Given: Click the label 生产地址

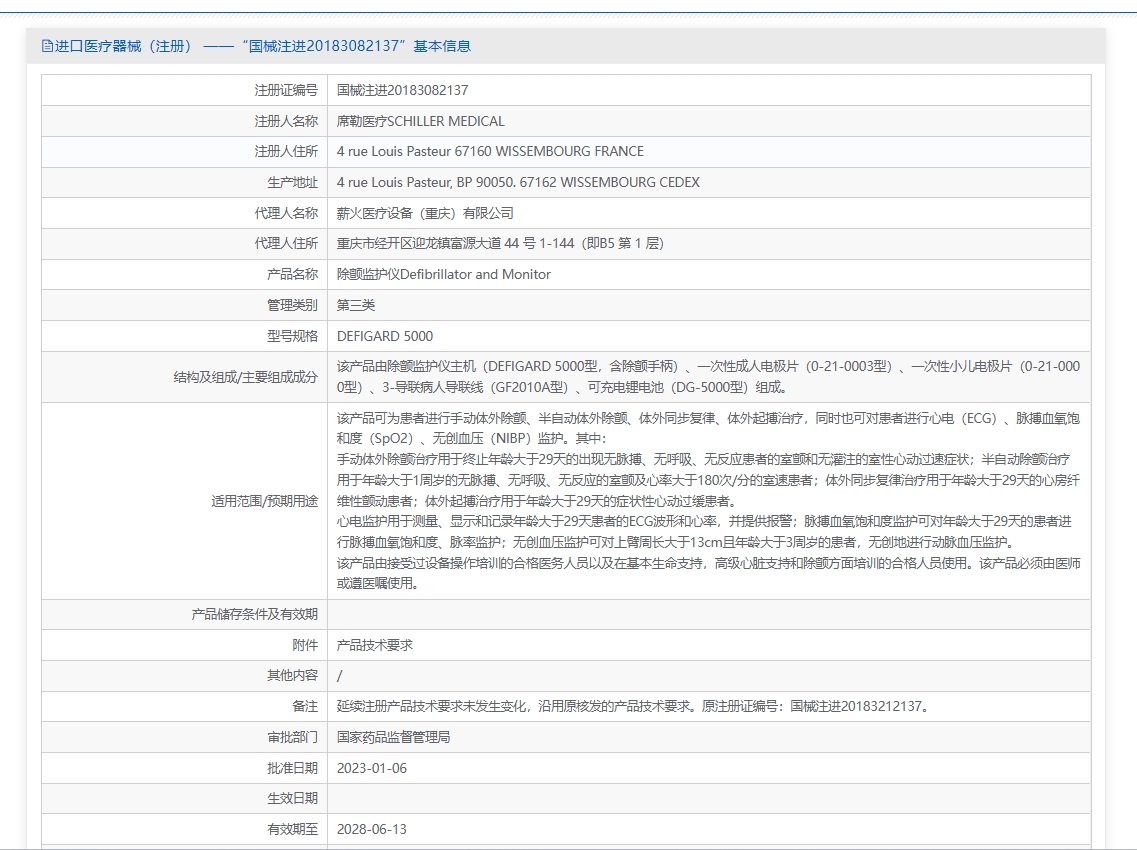Looking at the screenshot, I should click(x=292, y=183).
